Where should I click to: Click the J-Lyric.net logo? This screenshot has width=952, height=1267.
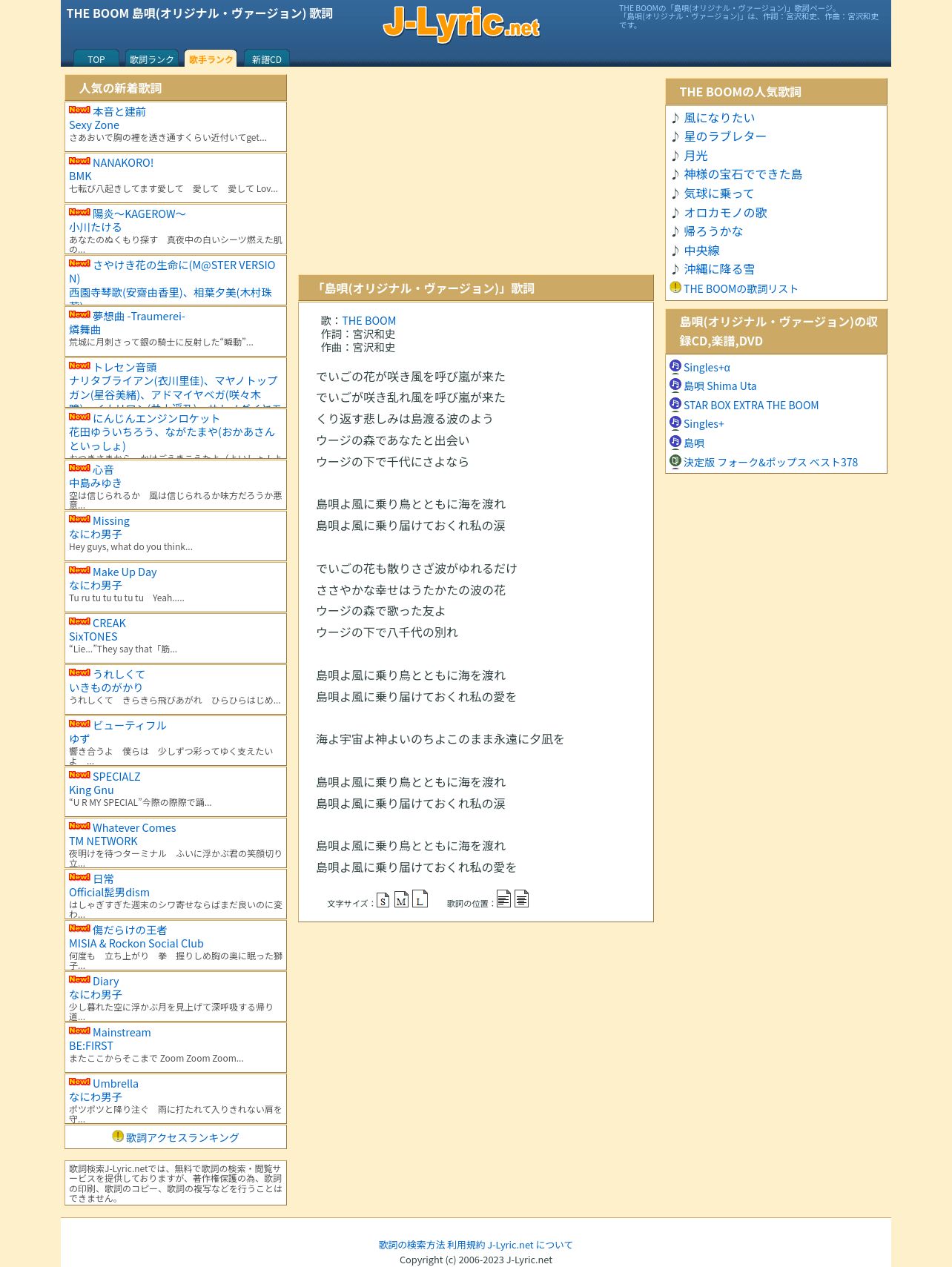(461, 24)
